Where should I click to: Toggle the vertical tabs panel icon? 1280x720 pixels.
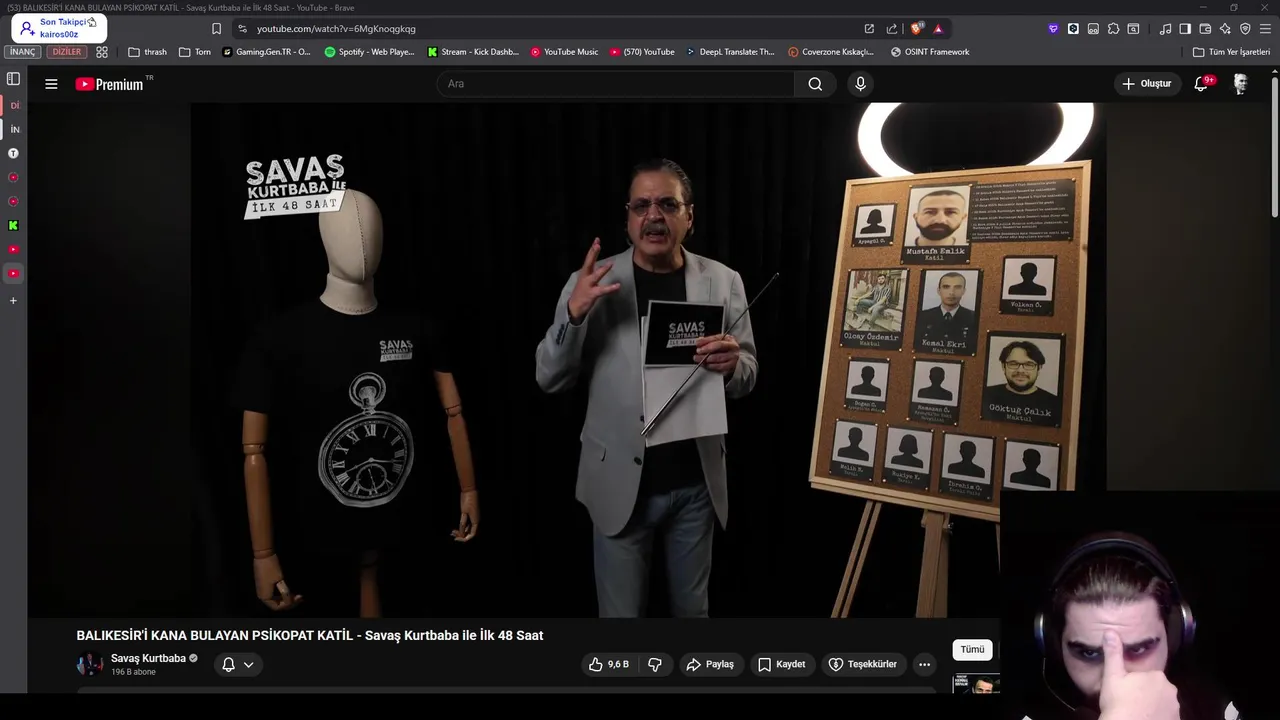tap(13, 79)
